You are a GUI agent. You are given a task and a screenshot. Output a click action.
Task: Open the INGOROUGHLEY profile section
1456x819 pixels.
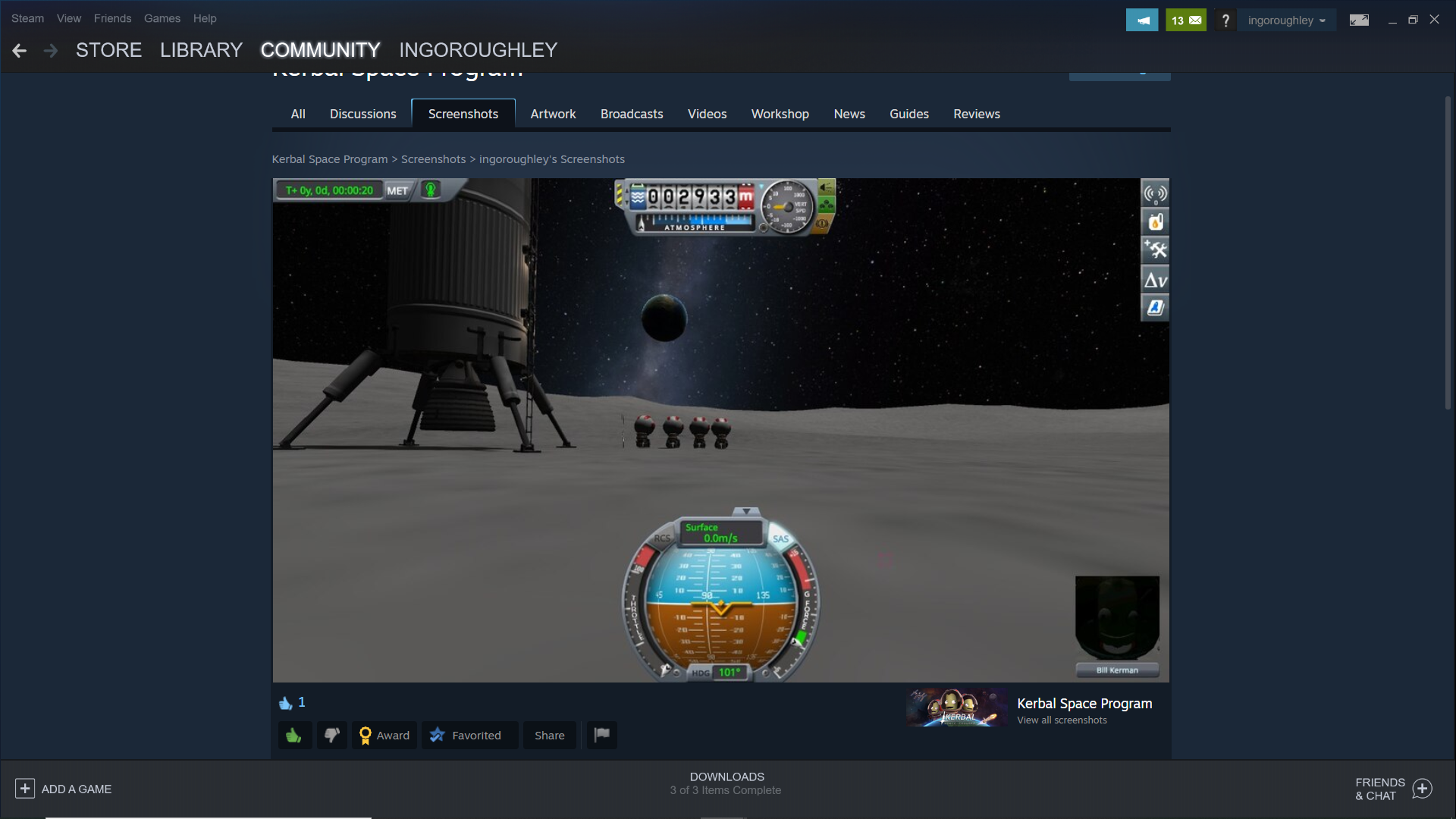[479, 50]
